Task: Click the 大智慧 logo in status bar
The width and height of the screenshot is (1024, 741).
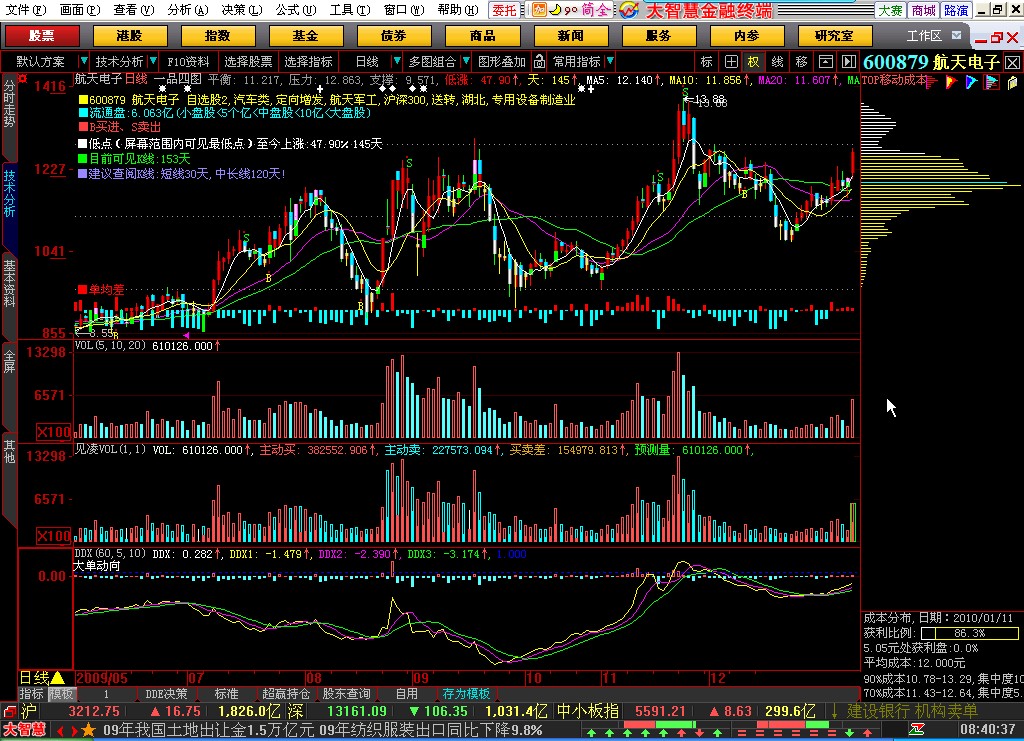Action: coord(24,729)
